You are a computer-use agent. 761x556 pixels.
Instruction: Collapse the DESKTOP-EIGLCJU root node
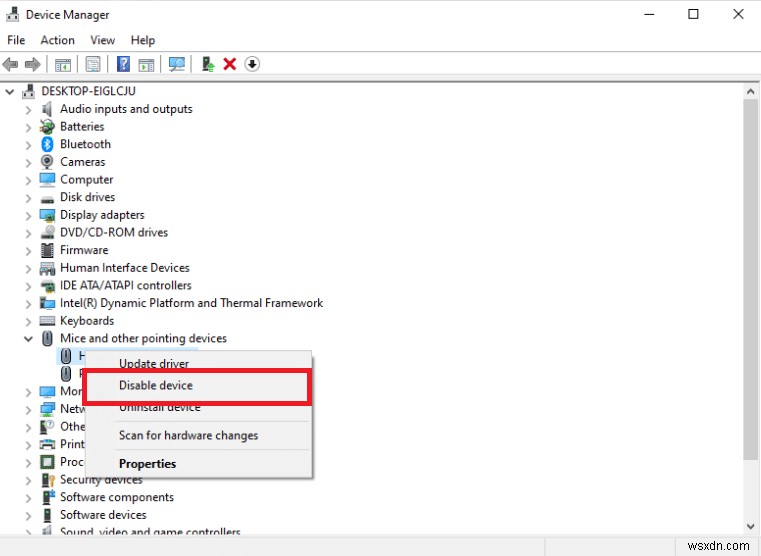pos(10,91)
